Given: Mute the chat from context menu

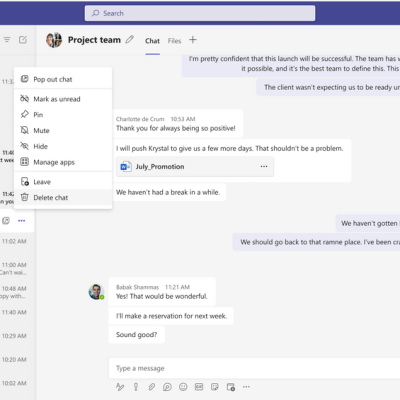Looking at the screenshot, I should [63, 130].
